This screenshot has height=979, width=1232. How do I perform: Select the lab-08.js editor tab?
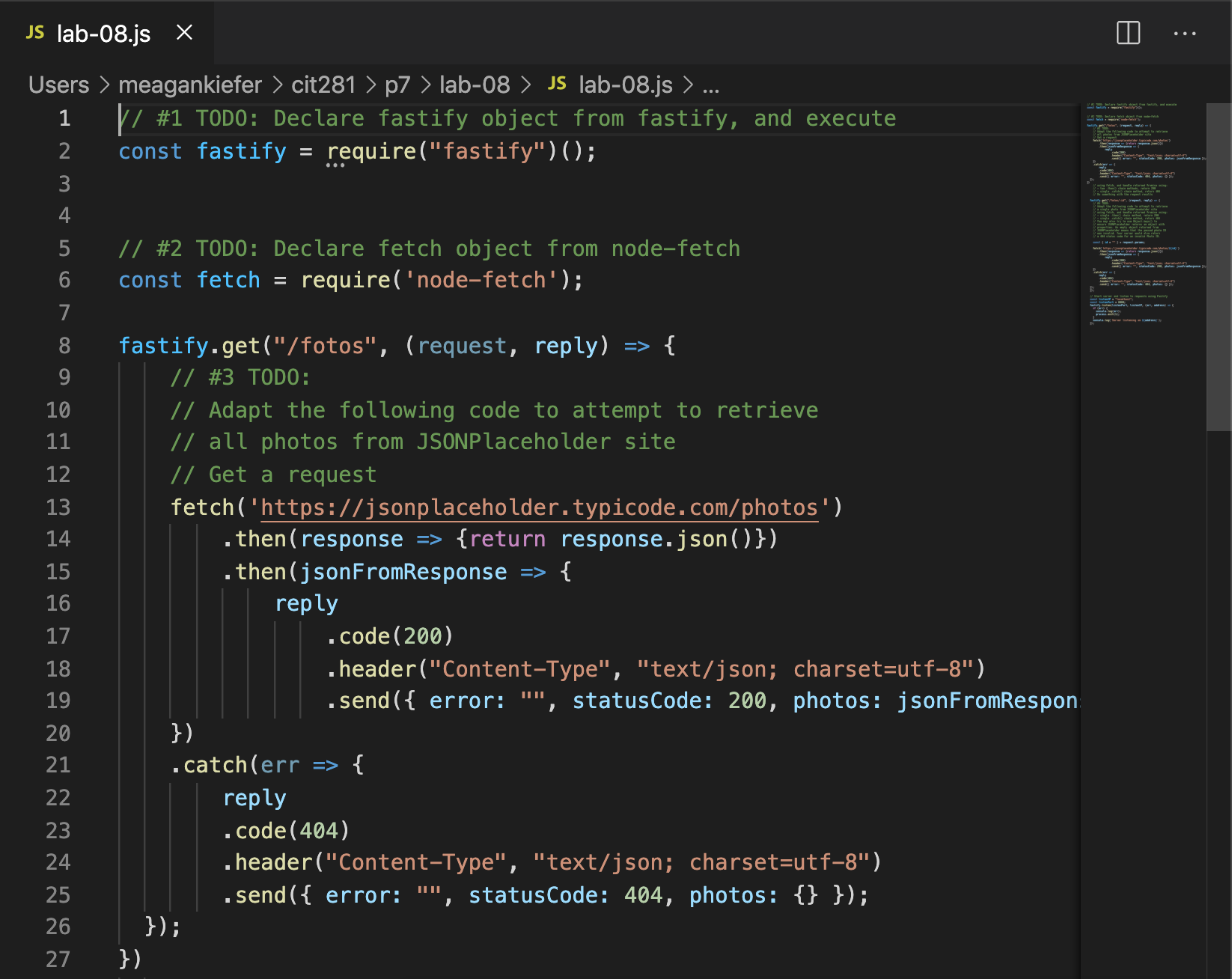(107, 33)
